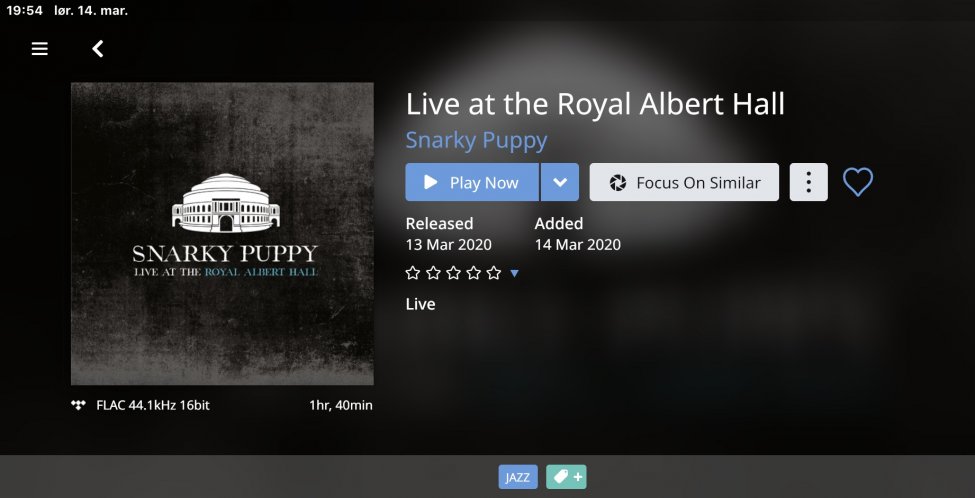Viewport: 975px width, 498px height.
Task: Open the three-dot more options menu
Action: tap(808, 182)
